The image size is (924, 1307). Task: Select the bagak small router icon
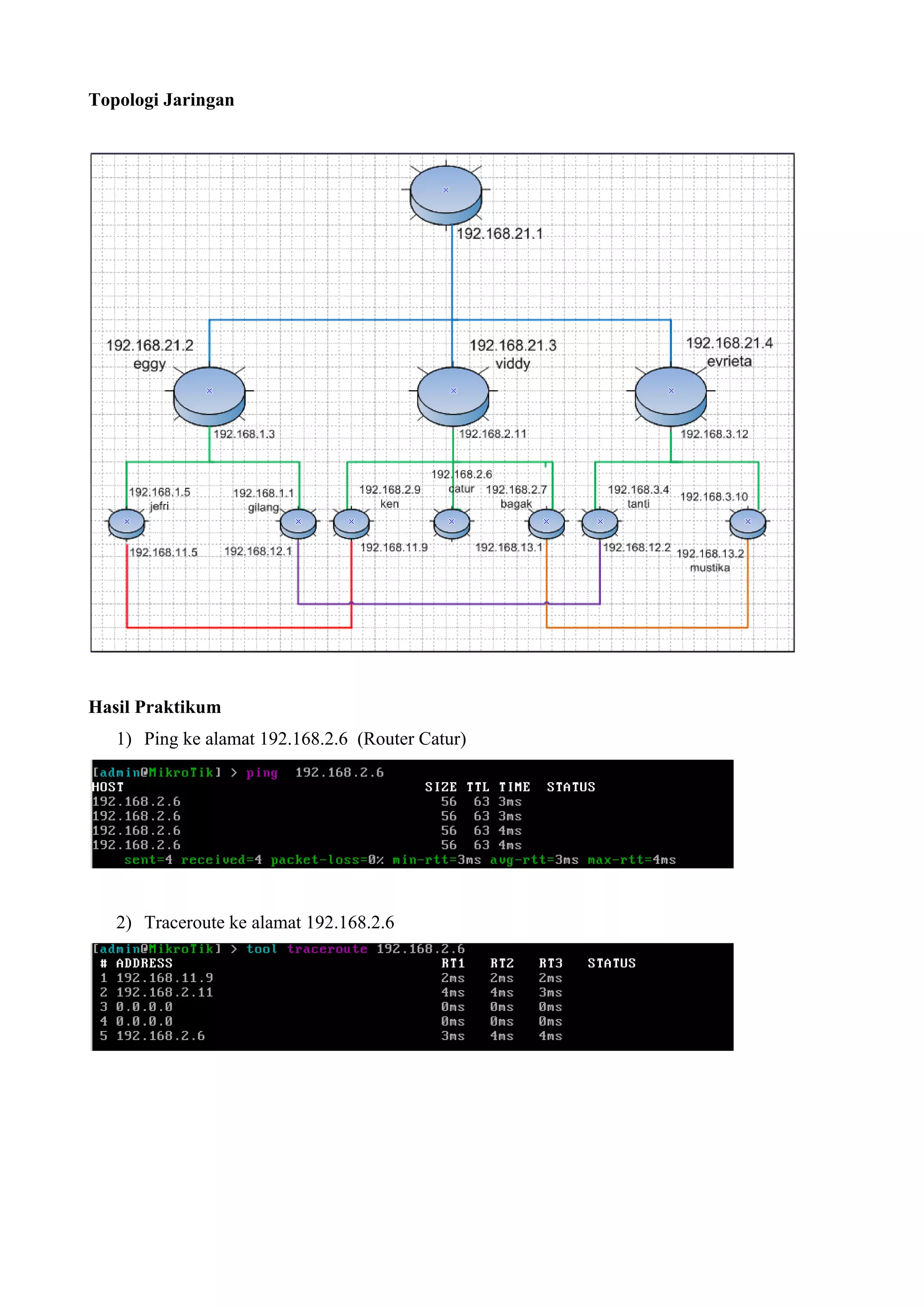pos(546,523)
